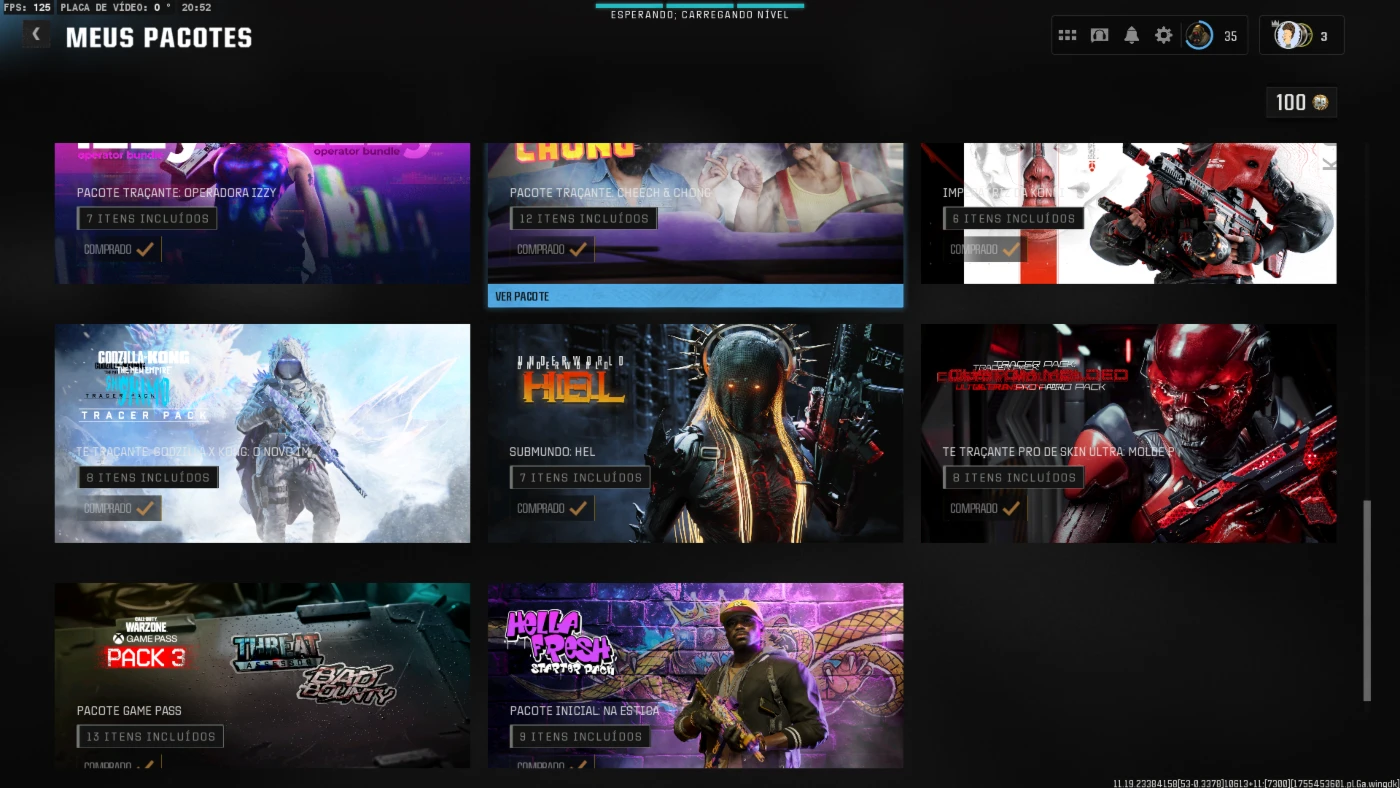Open the player avatar showing level 35
Viewport: 1400px width, 788px height.
1199,35
